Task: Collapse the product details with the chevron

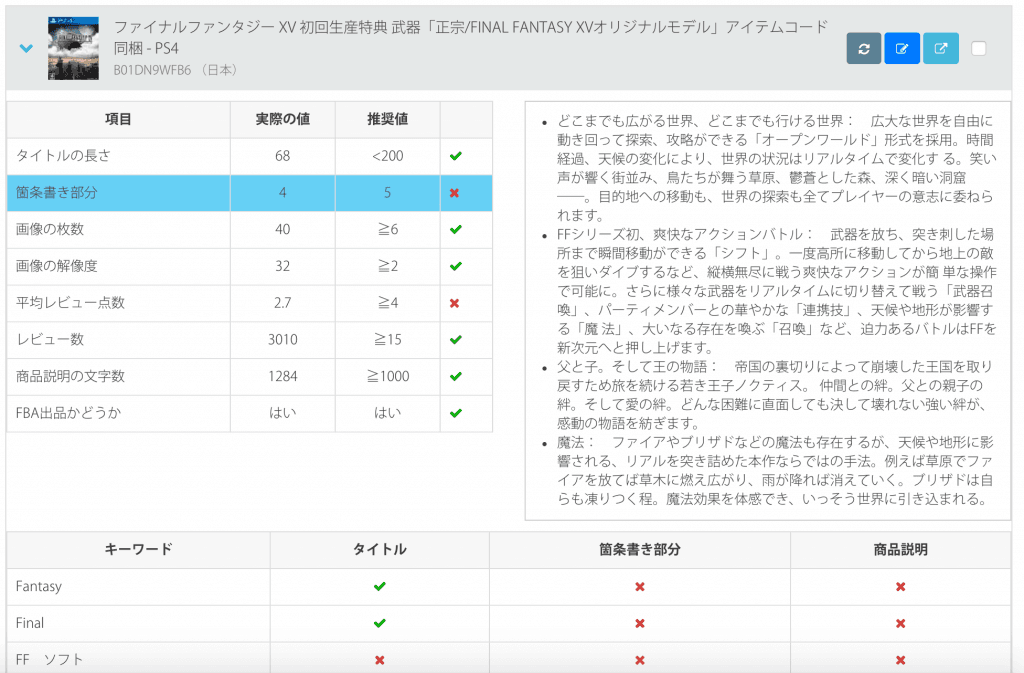Action: click(x=26, y=48)
